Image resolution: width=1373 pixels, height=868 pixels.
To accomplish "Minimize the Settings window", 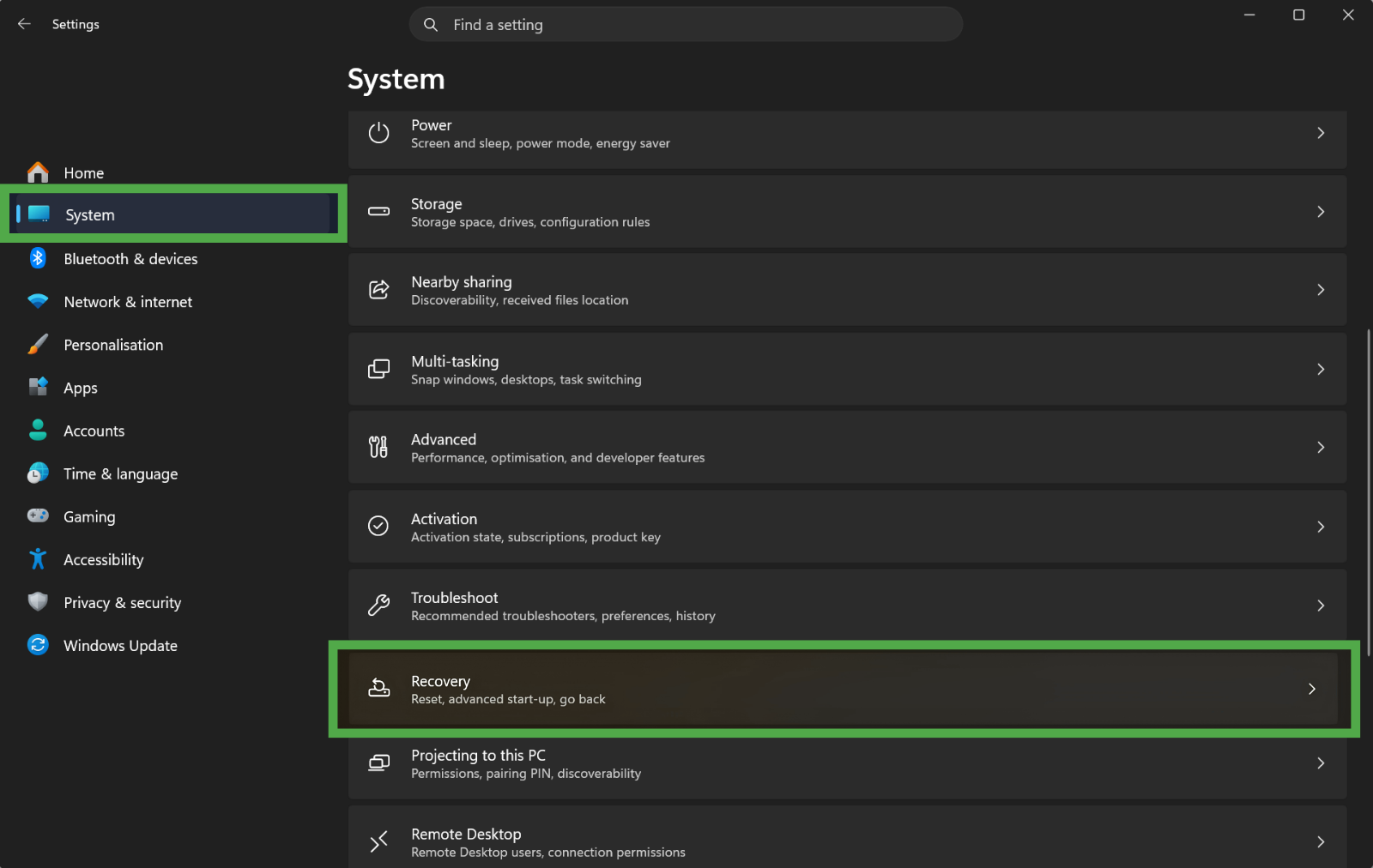I will click(1249, 15).
